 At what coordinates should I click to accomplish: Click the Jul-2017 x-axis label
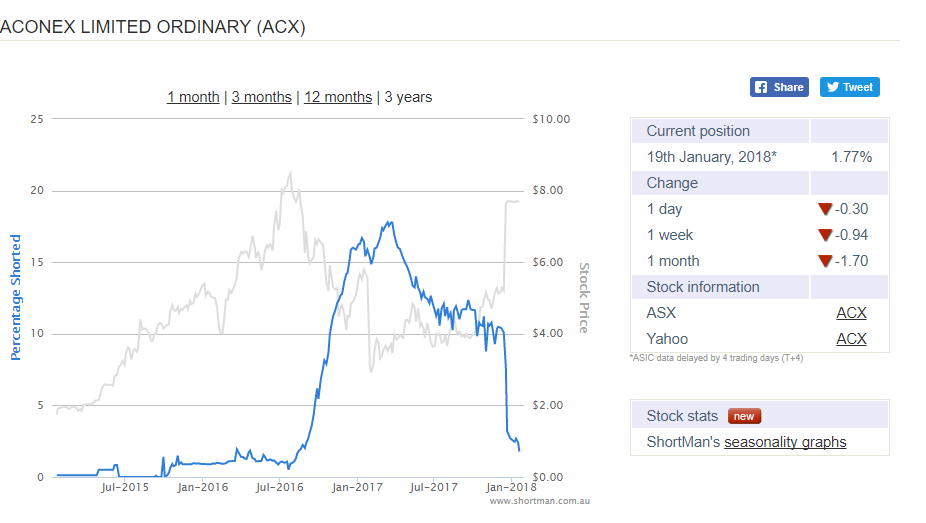pyautogui.click(x=433, y=488)
